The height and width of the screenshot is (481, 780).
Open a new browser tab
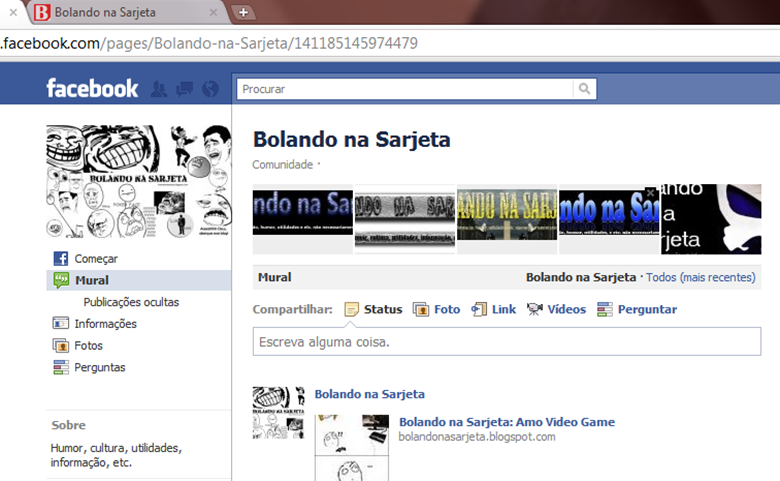click(243, 12)
